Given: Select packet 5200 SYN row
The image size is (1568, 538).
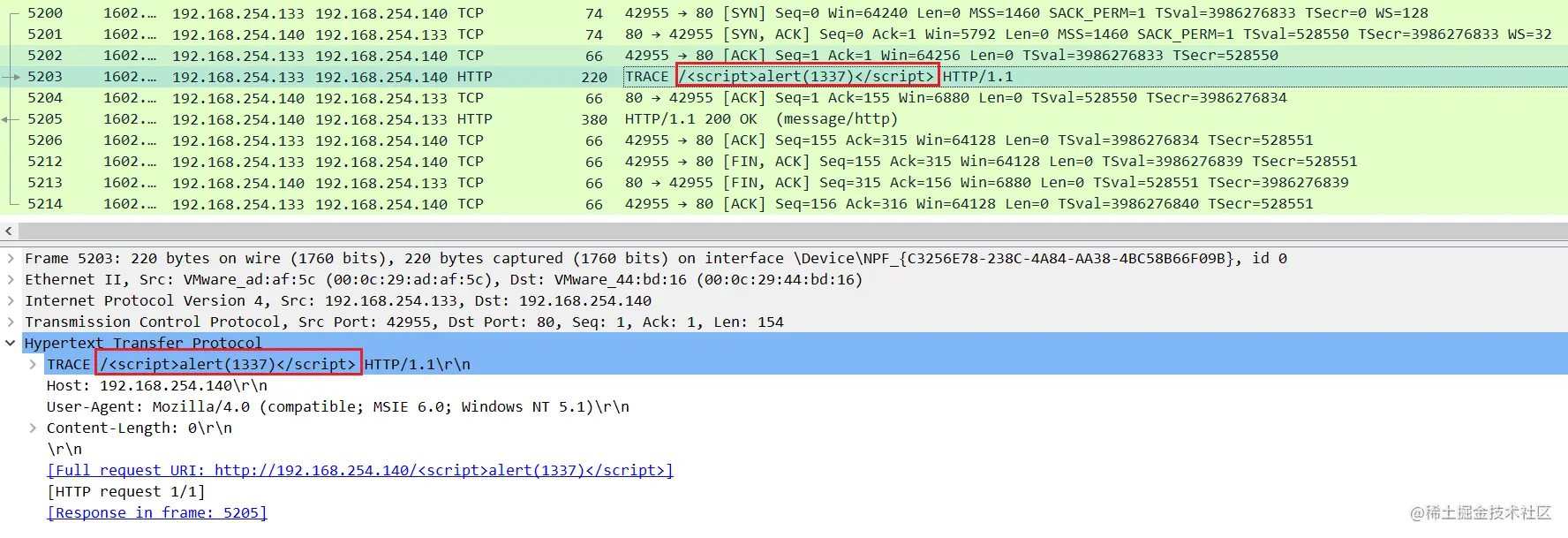Looking at the screenshot, I should tap(784, 13).
